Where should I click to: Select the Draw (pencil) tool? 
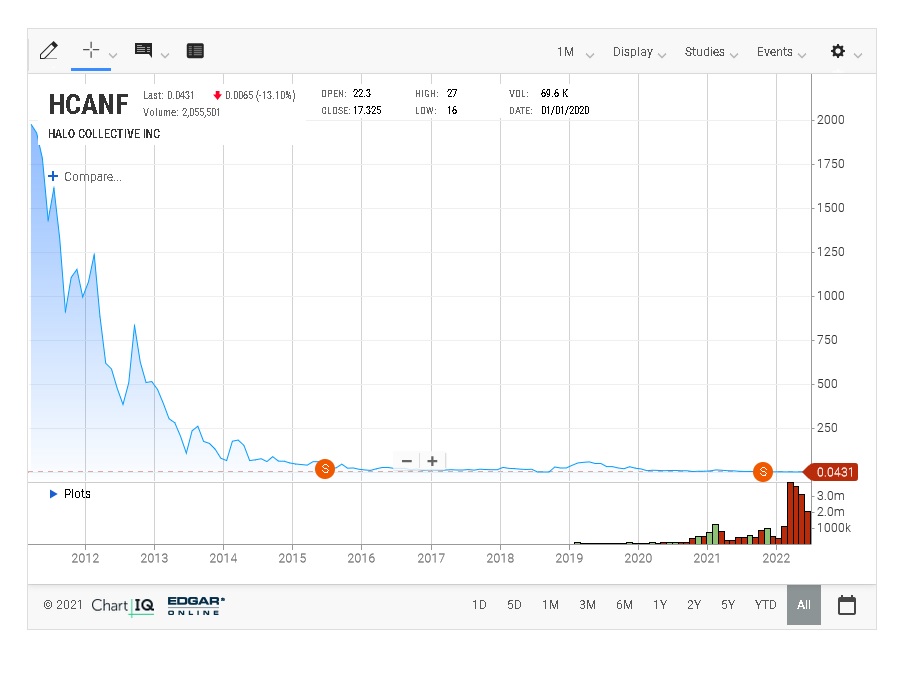pyautogui.click(x=48, y=50)
